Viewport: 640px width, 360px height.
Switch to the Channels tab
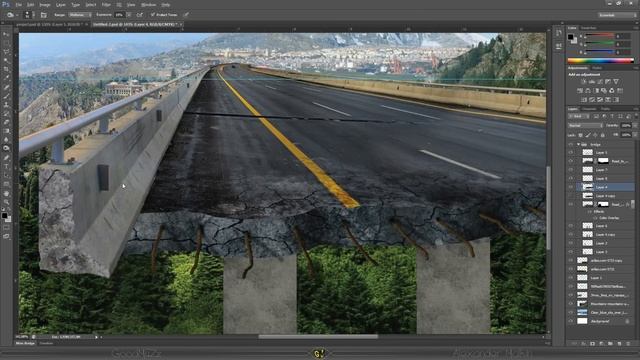[x=589, y=109]
